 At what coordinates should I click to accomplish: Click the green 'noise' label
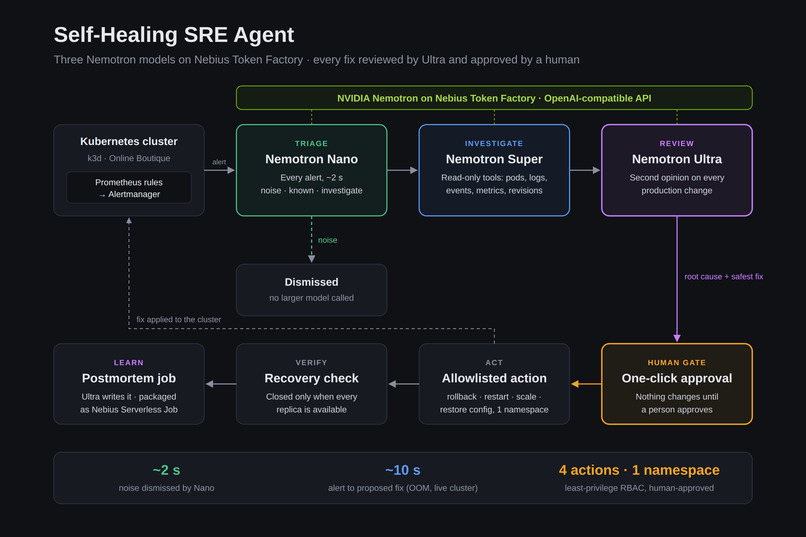click(x=327, y=240)
